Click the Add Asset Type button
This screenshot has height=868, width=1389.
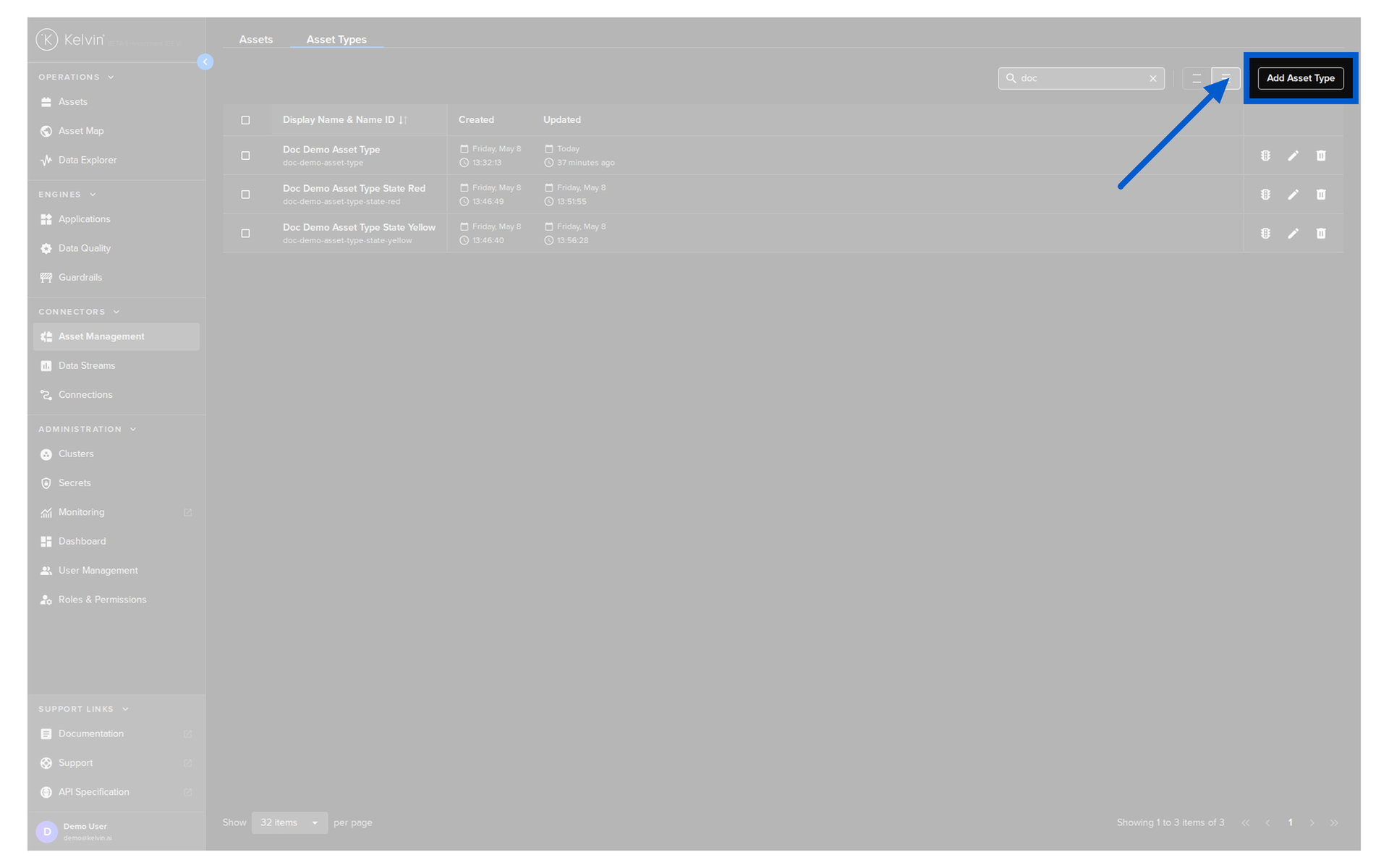(x=1300, y=78)
